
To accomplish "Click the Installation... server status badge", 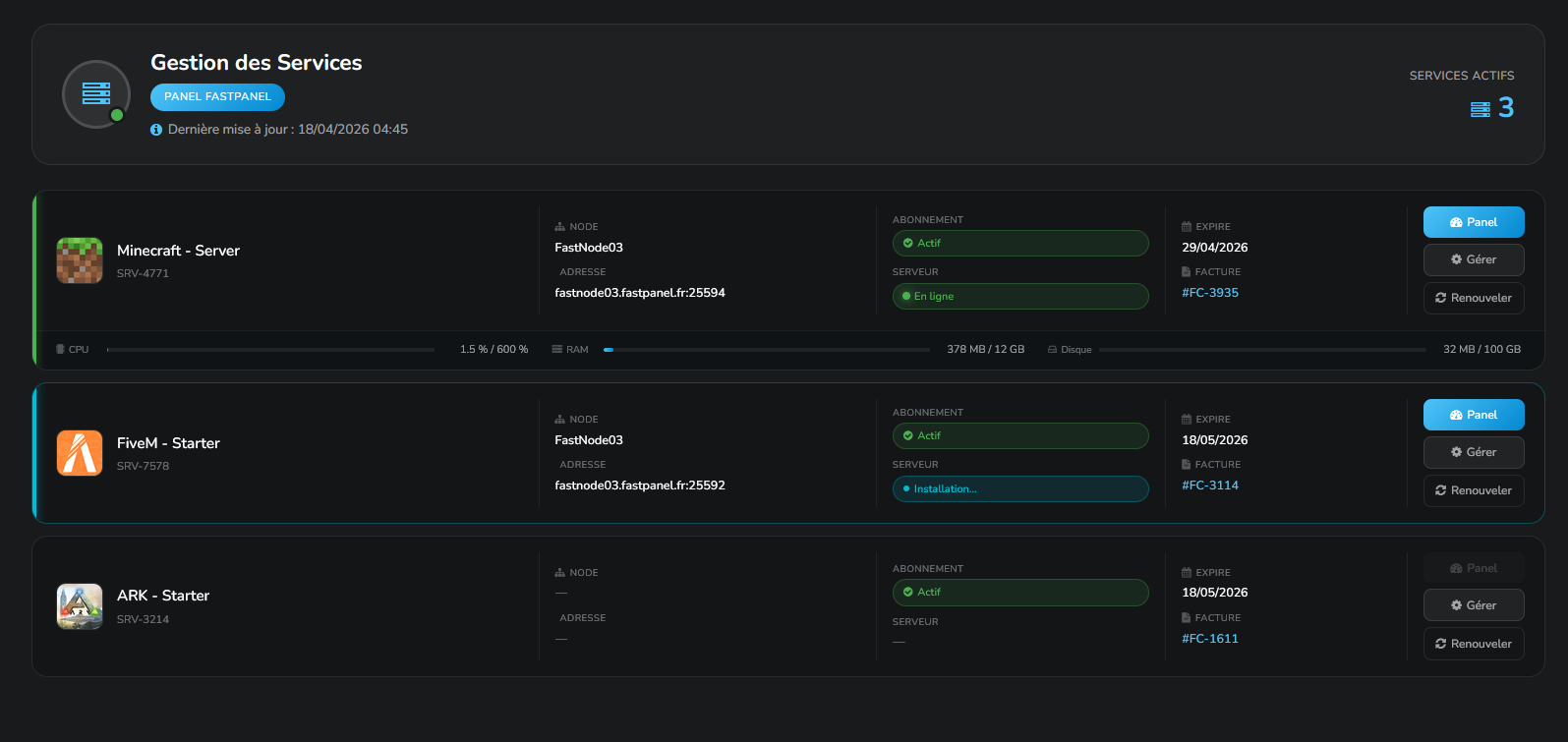I will (x=1020, y=488).
